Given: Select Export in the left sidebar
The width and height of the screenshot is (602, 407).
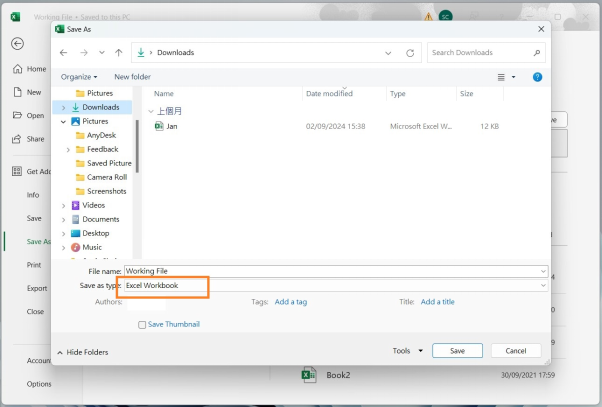Looking at the screenshot, I should [37, 288].
